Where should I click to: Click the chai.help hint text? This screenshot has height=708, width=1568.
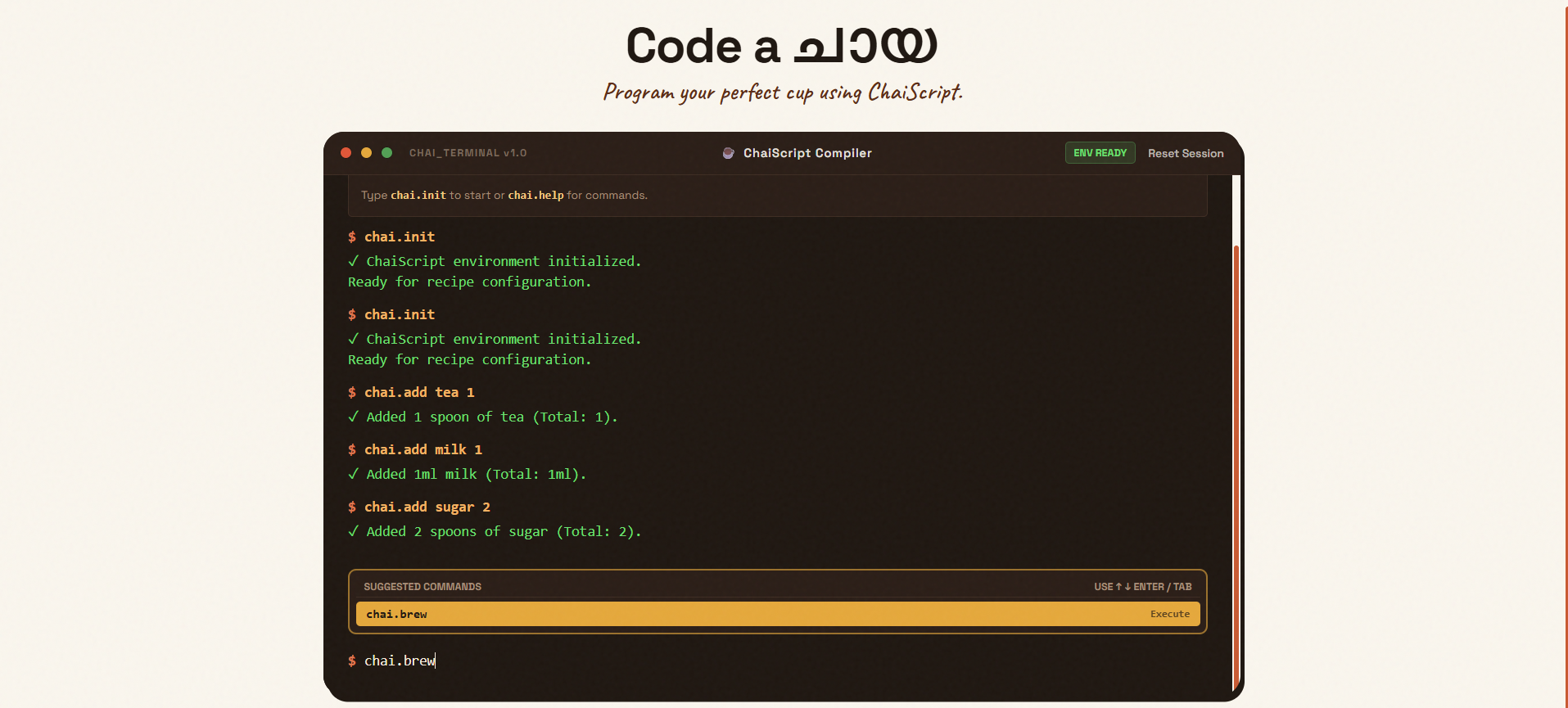pyautogui.click(x=535, y=196)
